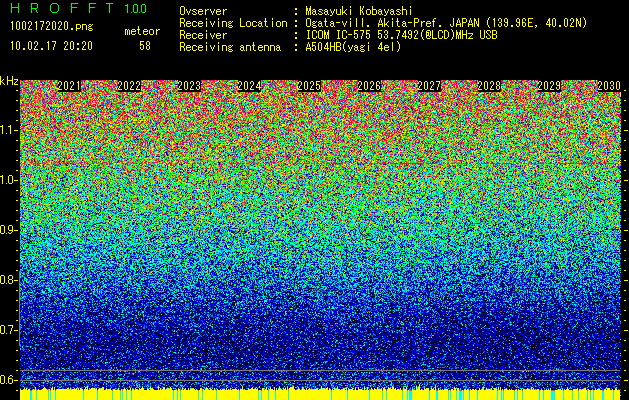
Task: Click the 2026 time marker
Action: pyautogui.click(x=369, y=86)
